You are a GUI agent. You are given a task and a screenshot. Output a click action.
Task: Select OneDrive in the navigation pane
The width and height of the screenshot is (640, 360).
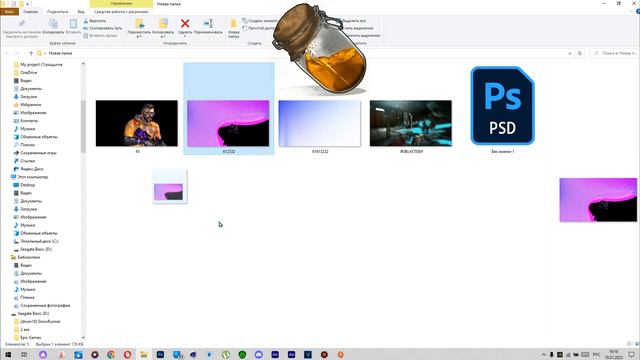[29, 73]
